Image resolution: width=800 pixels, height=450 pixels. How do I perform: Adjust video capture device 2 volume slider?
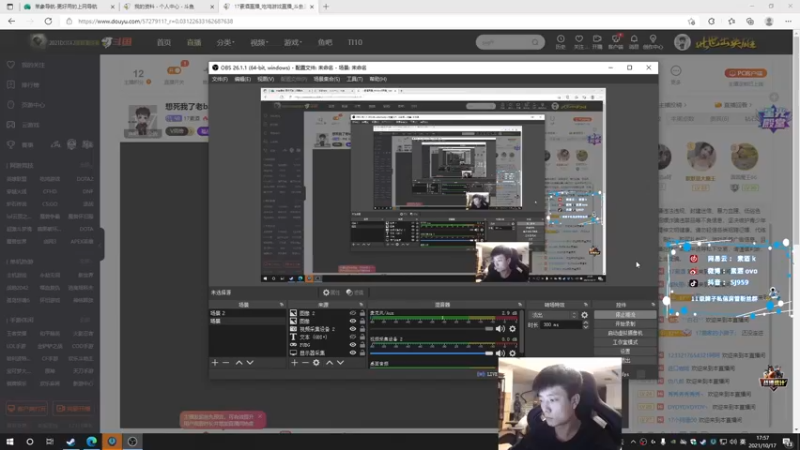point(432,353)
